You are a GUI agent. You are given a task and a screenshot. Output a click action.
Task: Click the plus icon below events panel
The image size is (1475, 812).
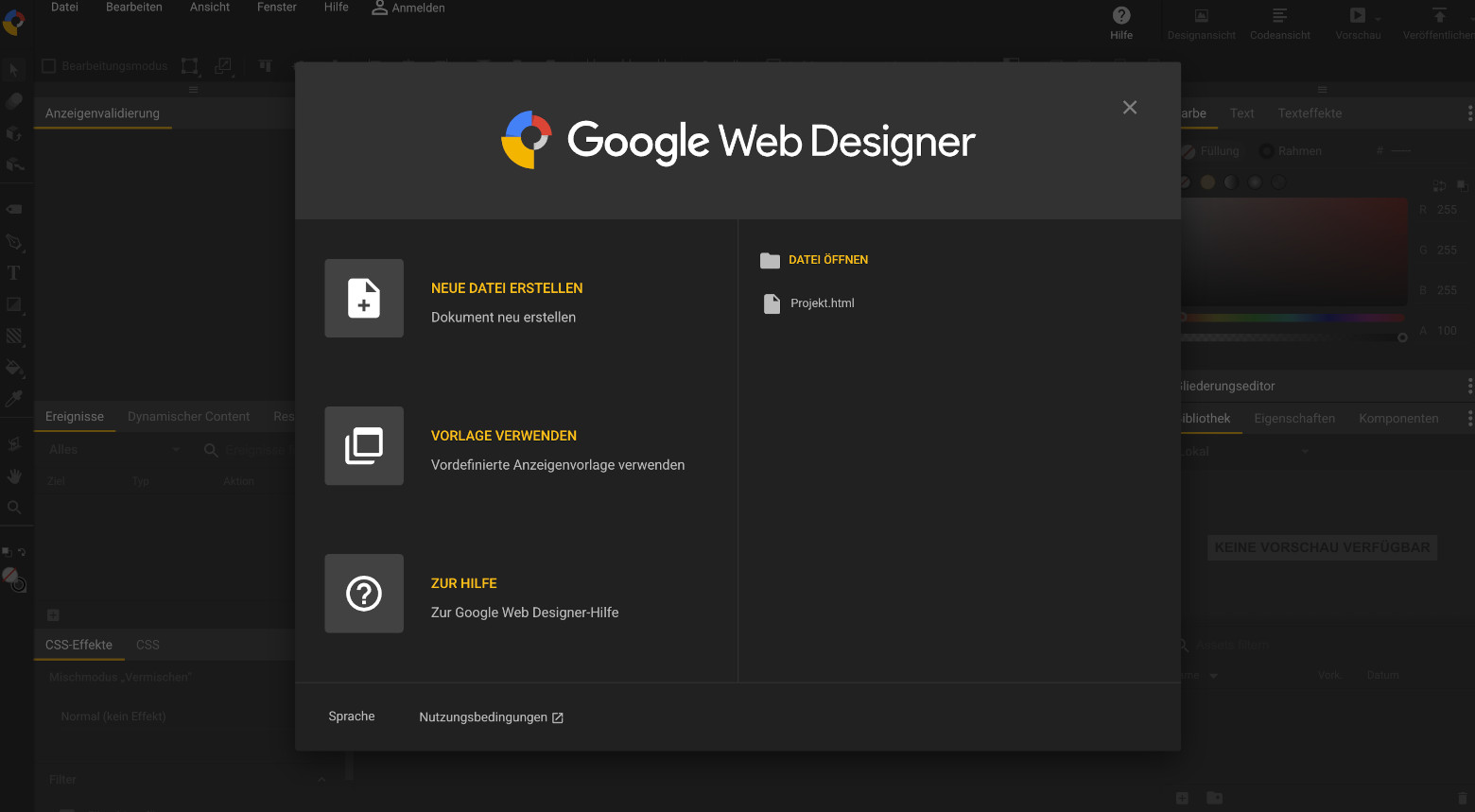click(53, 614)
